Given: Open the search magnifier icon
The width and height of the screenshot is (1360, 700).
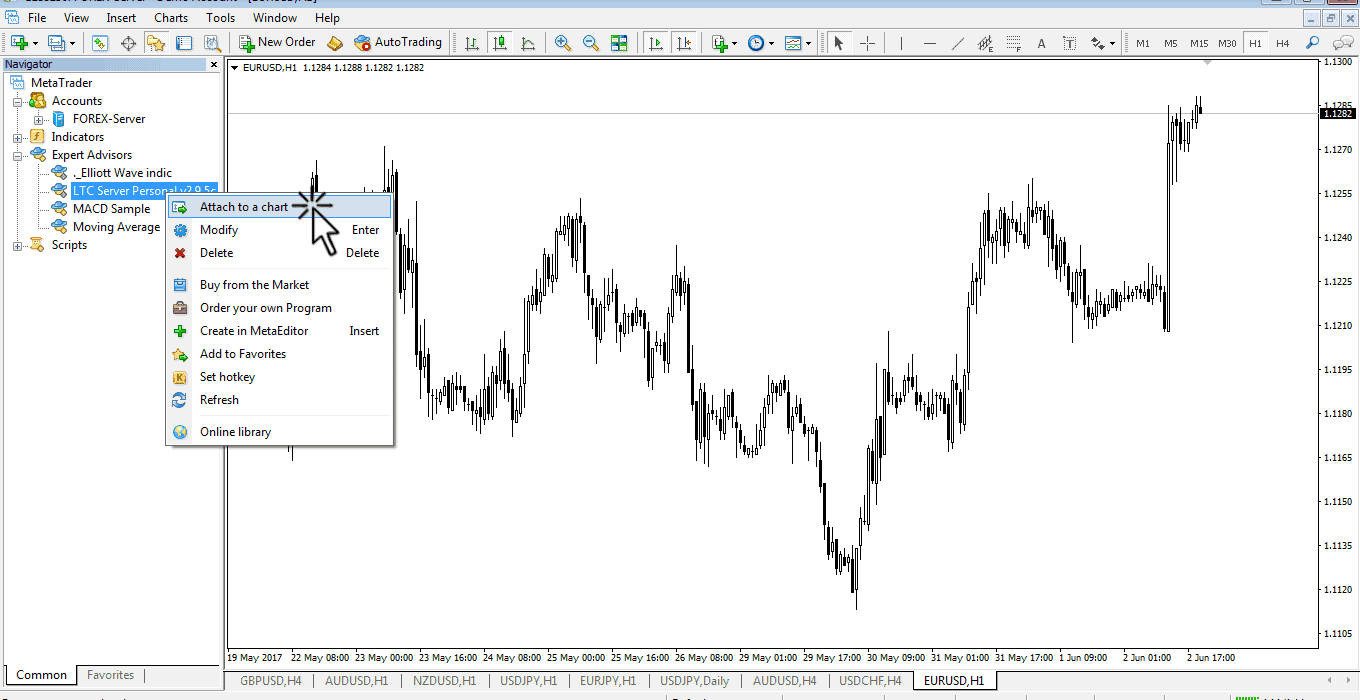Looking at the screenshot, I should (x=1312, y=43).
